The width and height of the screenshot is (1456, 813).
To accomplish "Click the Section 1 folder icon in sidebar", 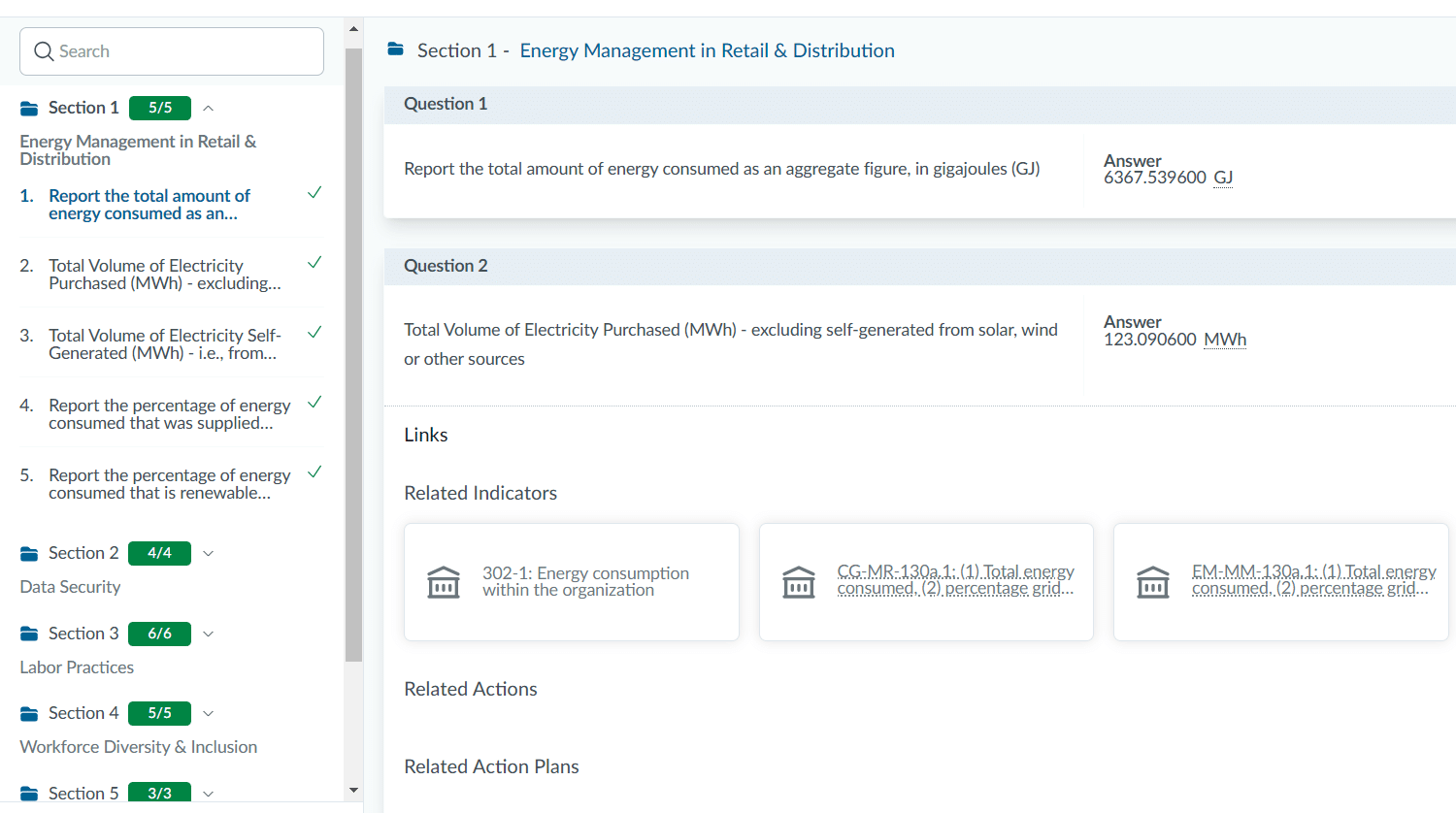I will 29,109.
